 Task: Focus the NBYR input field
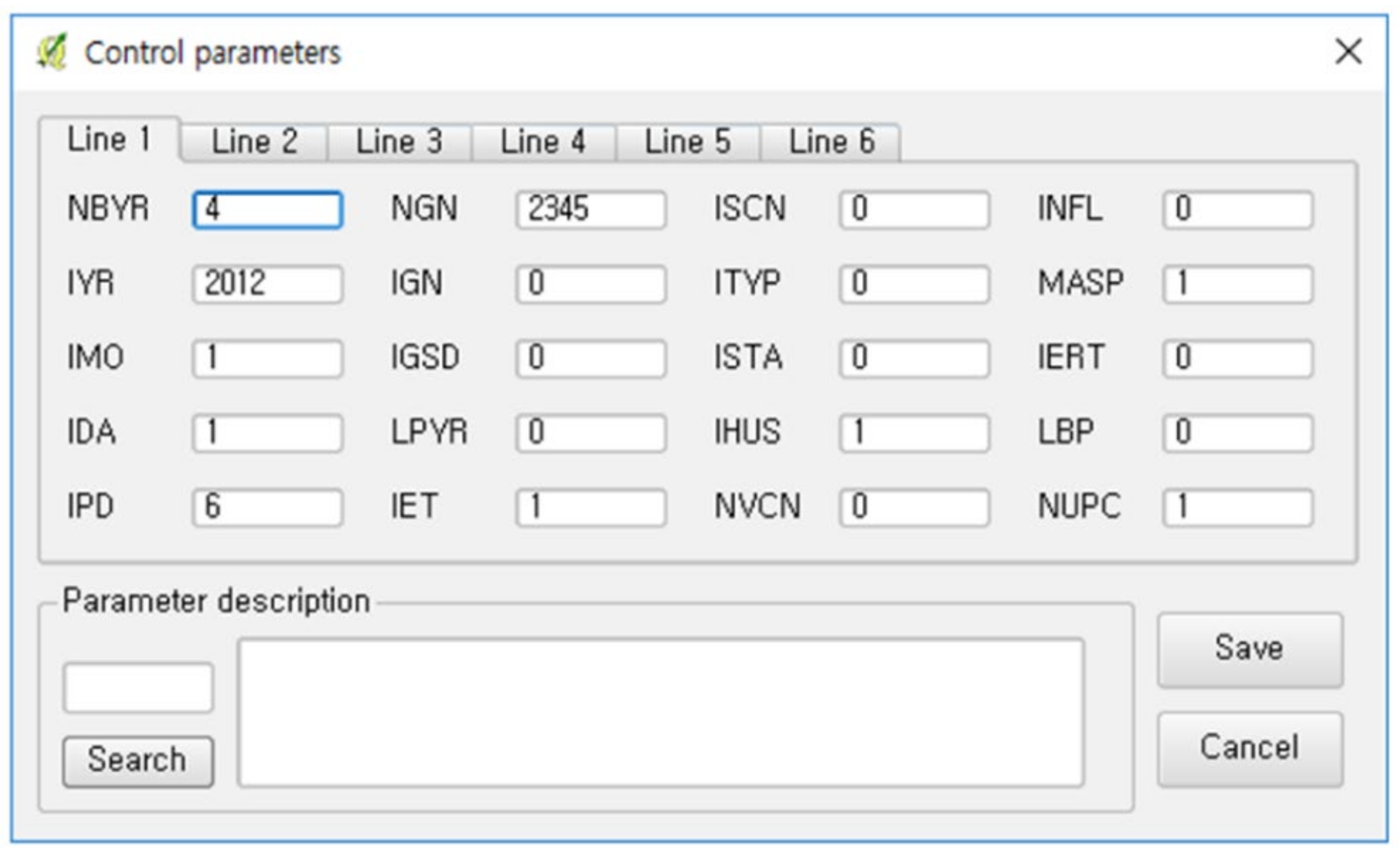click(267, 210)
